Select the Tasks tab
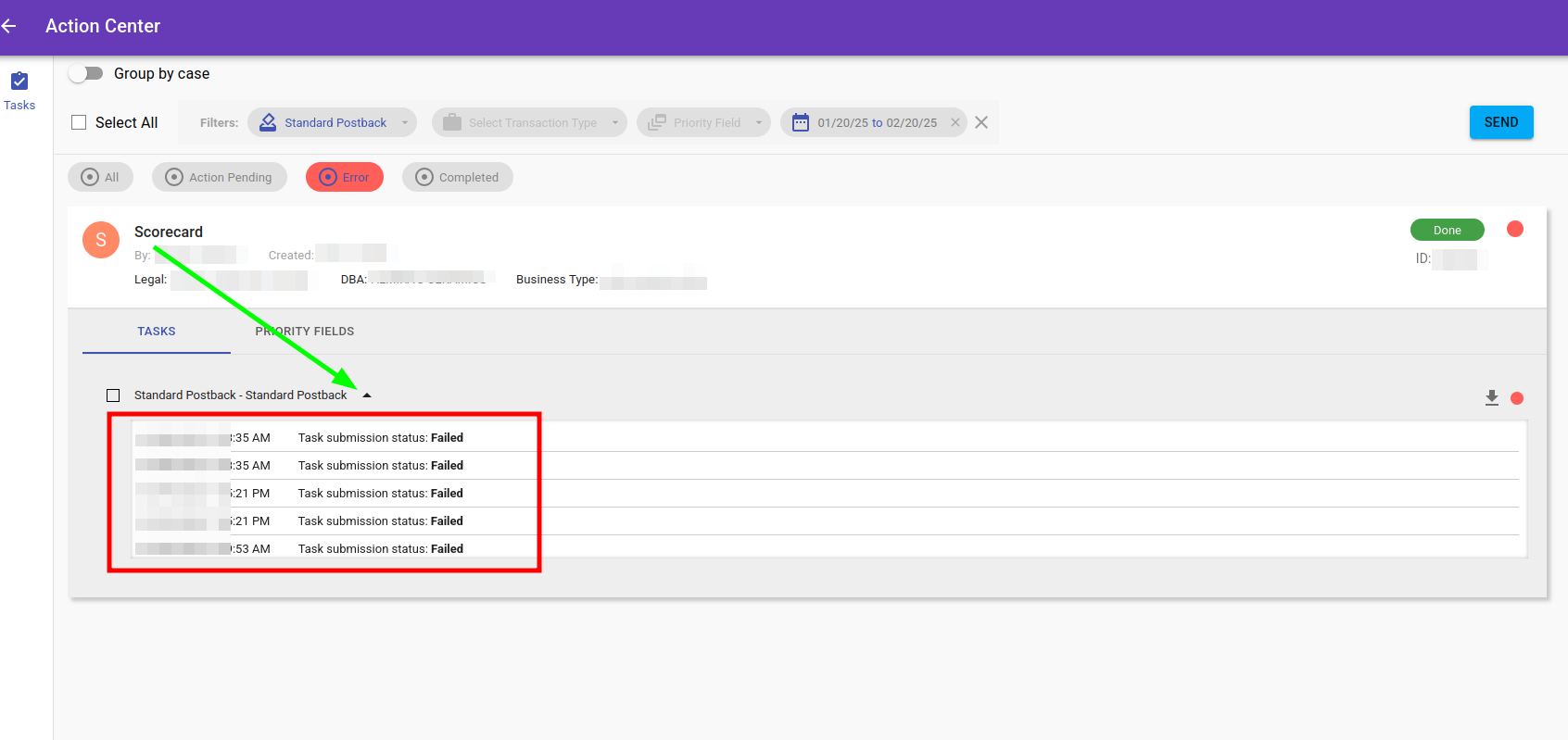The width and height of the screenshot is (1568, 740). pos(157,332)
